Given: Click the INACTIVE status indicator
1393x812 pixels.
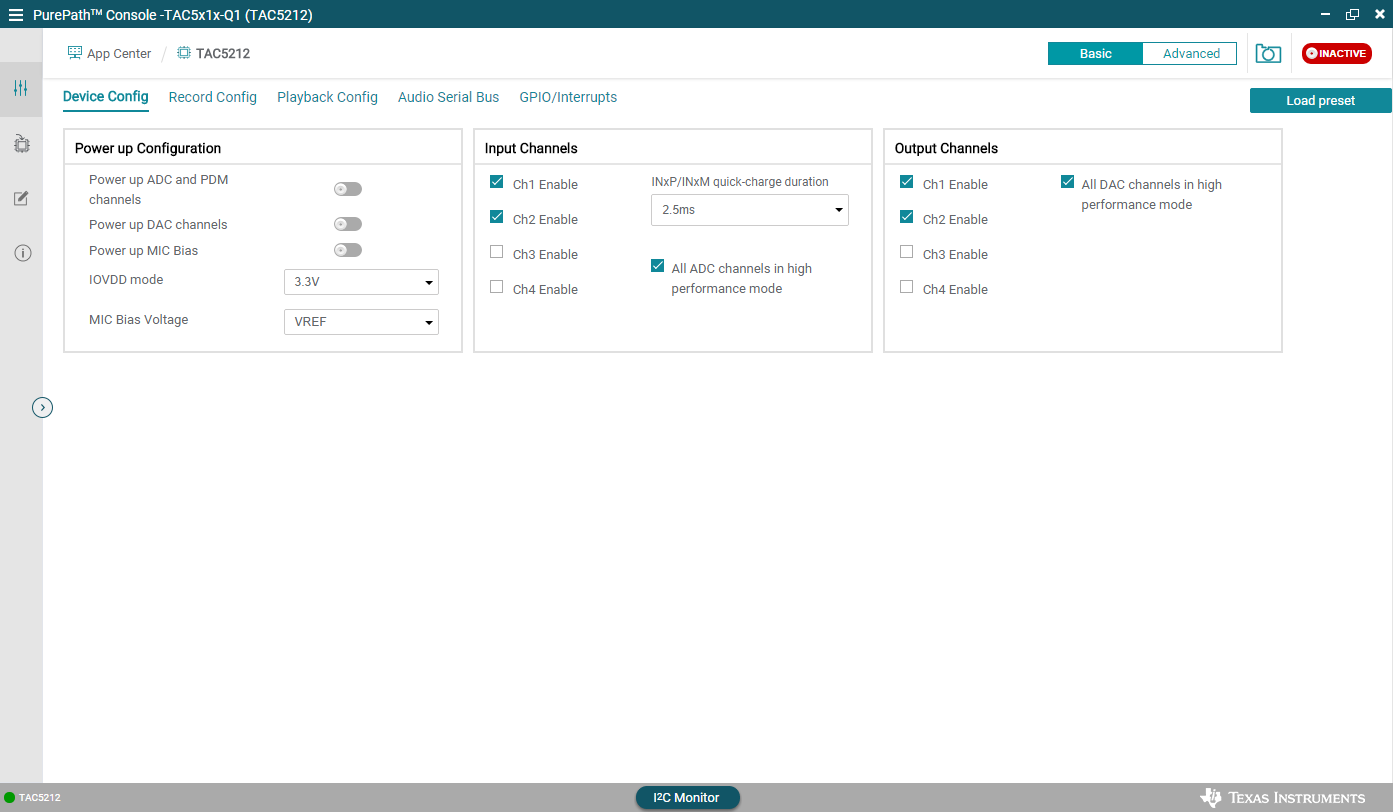Looking at the screenshot, I should (x=1336, y=54).
